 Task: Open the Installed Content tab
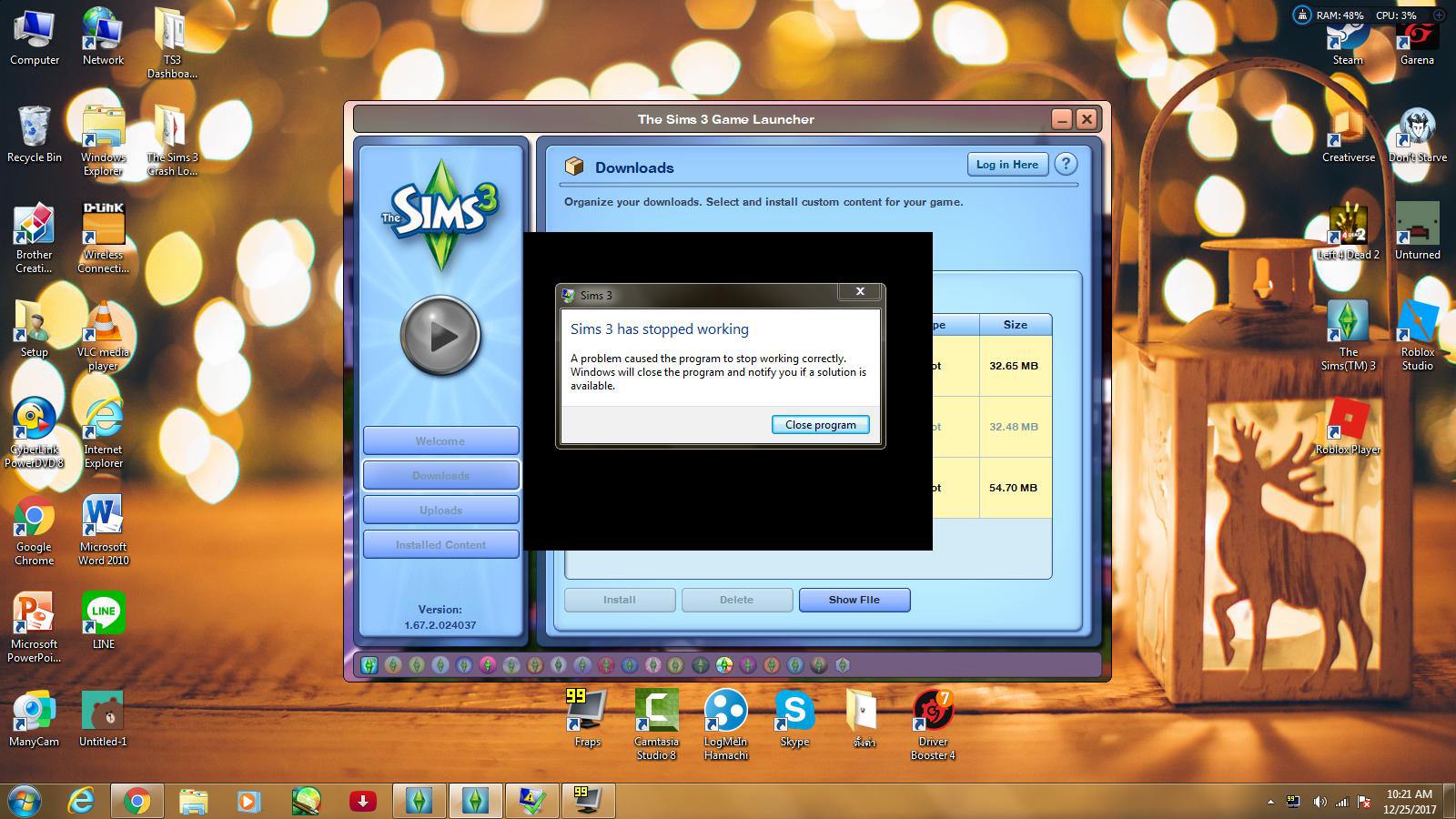(x=440, y=545)
